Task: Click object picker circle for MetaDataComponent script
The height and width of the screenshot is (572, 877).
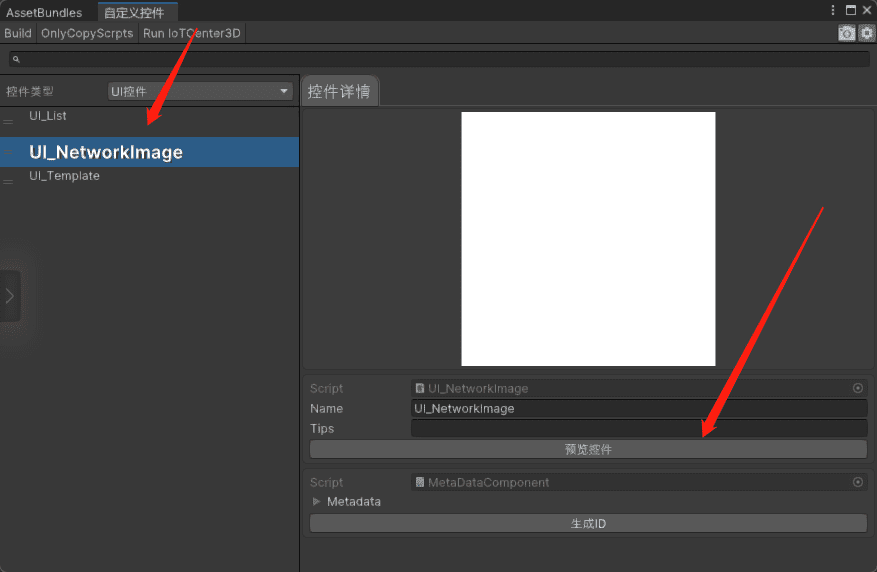Action: tap(857, 482)
